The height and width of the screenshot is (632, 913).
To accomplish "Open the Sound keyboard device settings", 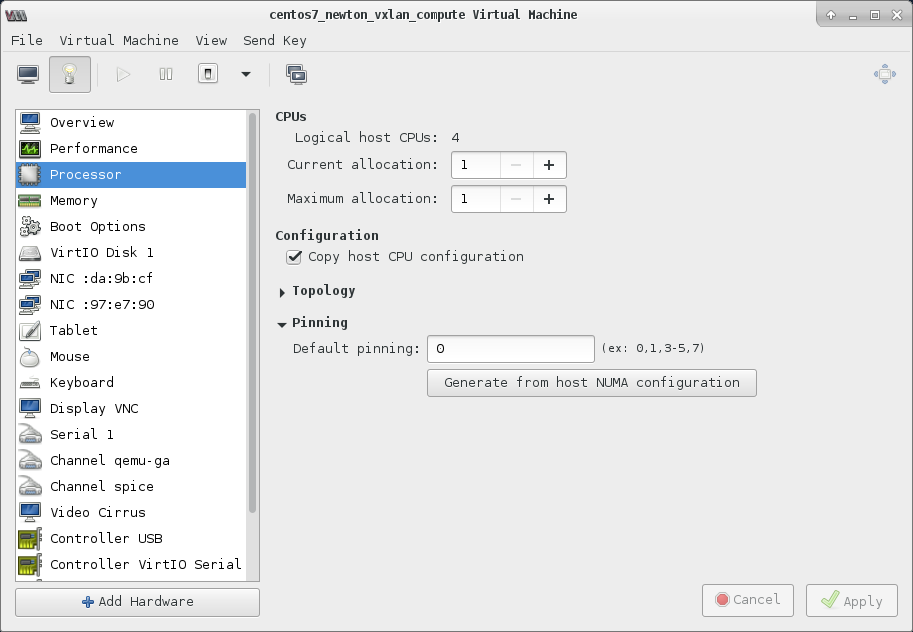I will [80, 382].
